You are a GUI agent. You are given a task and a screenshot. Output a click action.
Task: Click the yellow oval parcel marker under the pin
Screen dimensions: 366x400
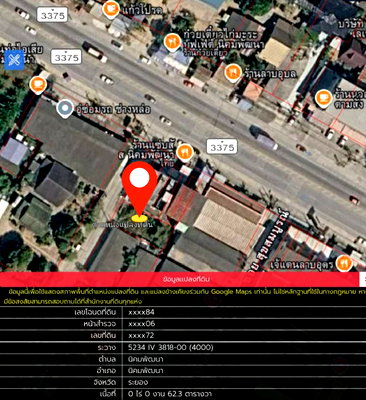(139, 218)
